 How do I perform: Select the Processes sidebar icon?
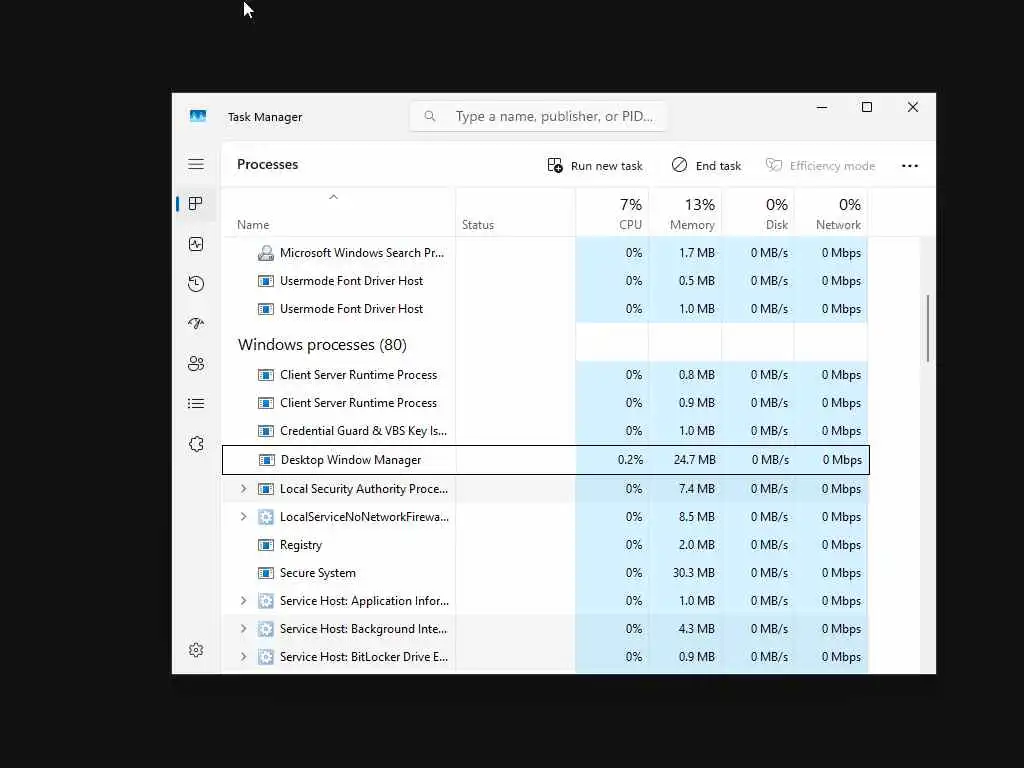(195, 204)
